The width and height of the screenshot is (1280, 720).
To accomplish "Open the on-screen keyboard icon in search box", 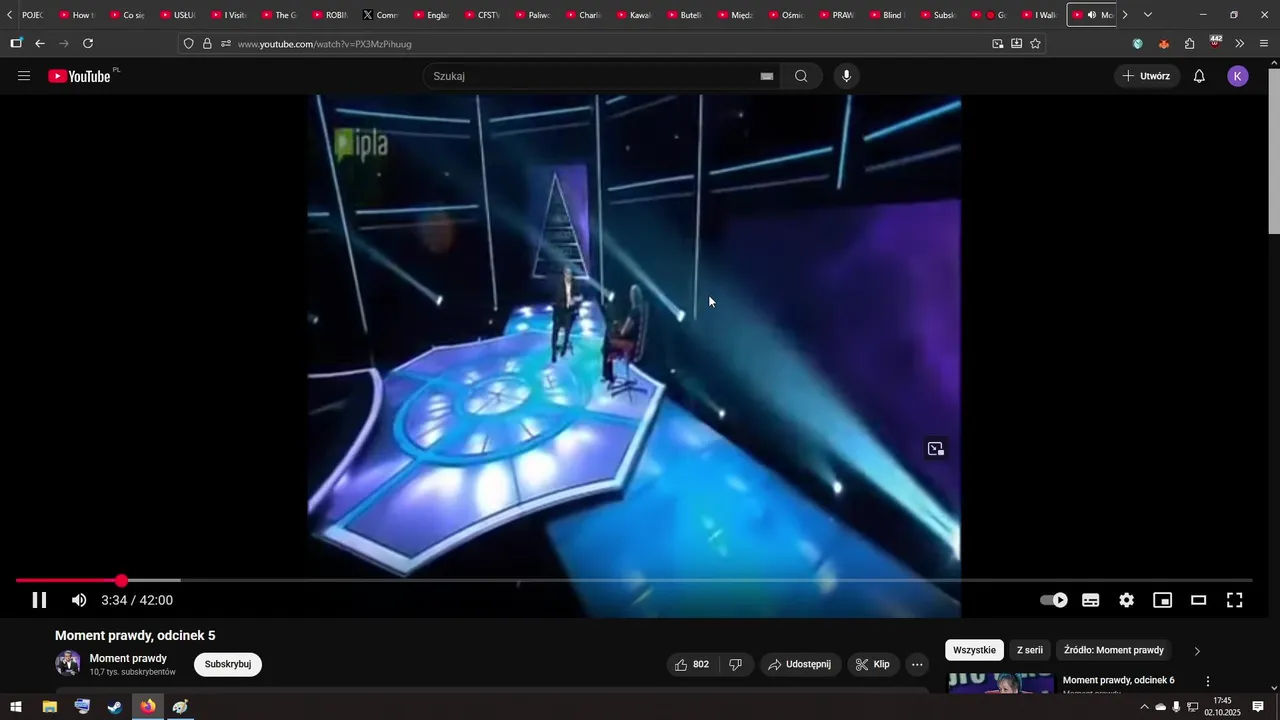I will click(767, 76).
